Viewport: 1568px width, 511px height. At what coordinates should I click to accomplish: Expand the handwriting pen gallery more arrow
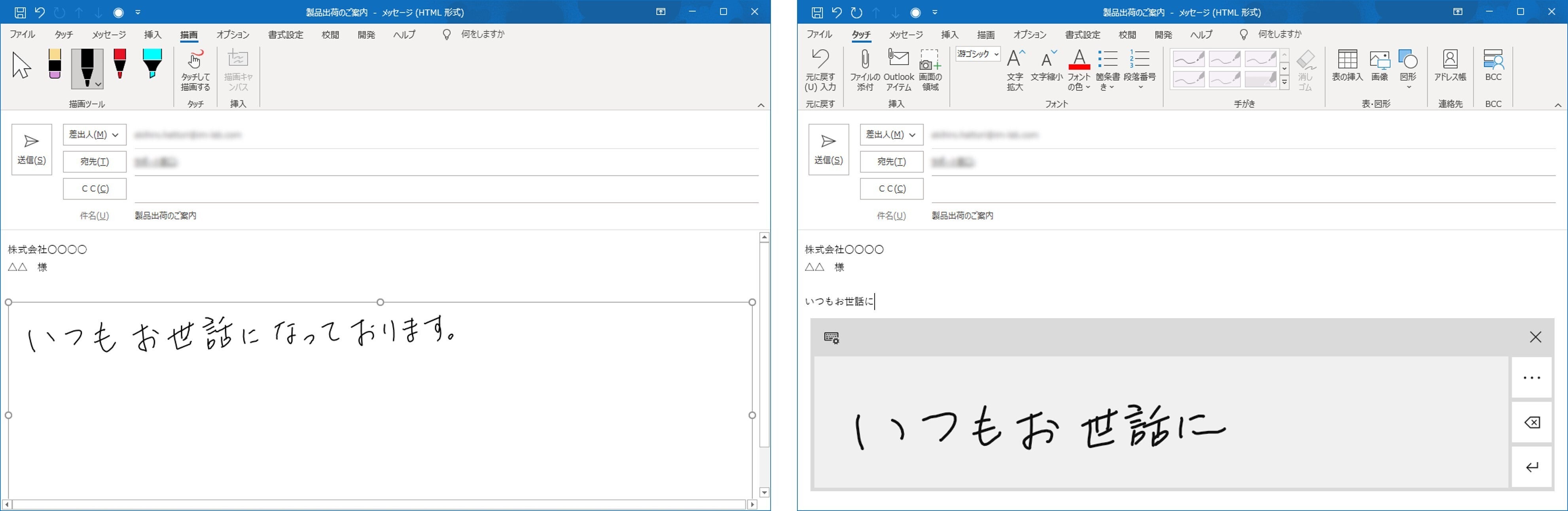click(x=1284, y=82)
